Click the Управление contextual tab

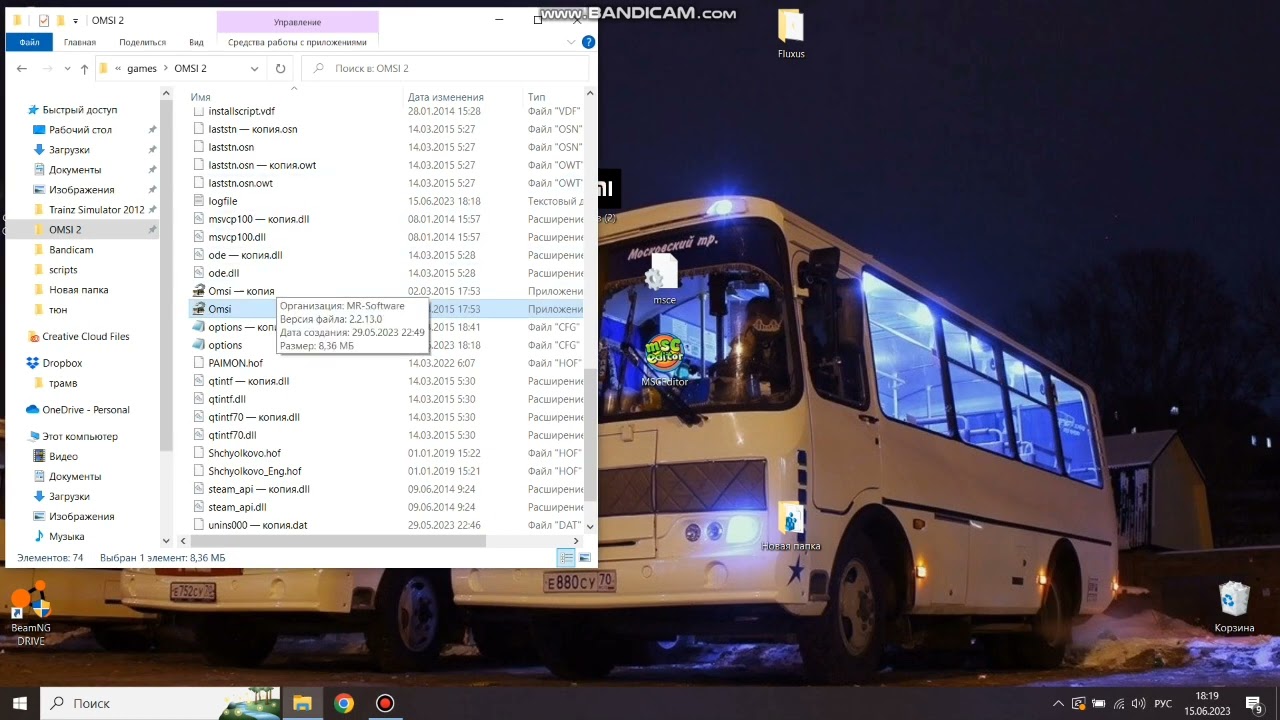pos(297,21)
